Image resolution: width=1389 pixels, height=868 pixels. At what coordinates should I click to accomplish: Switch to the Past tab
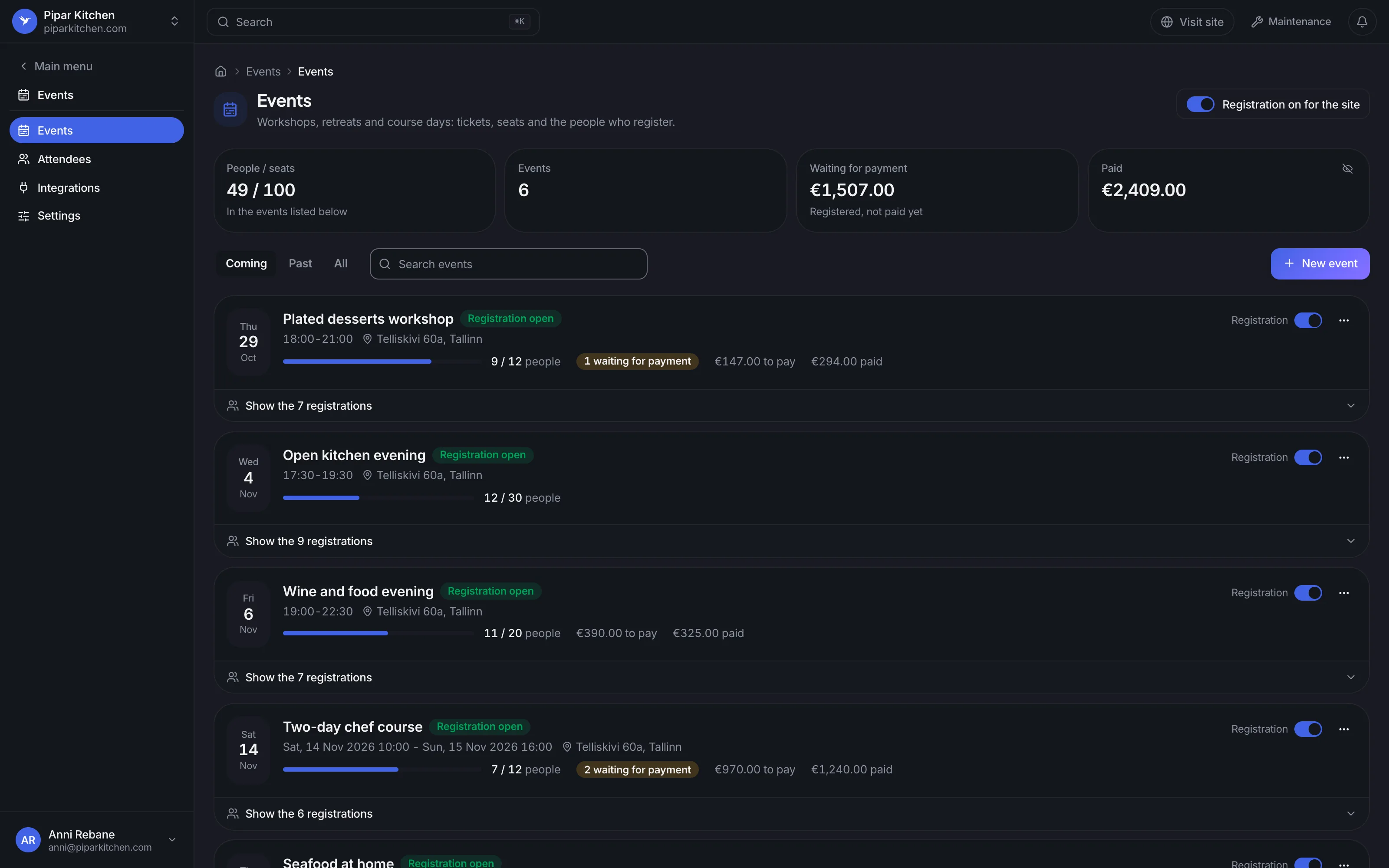point(300,263)
